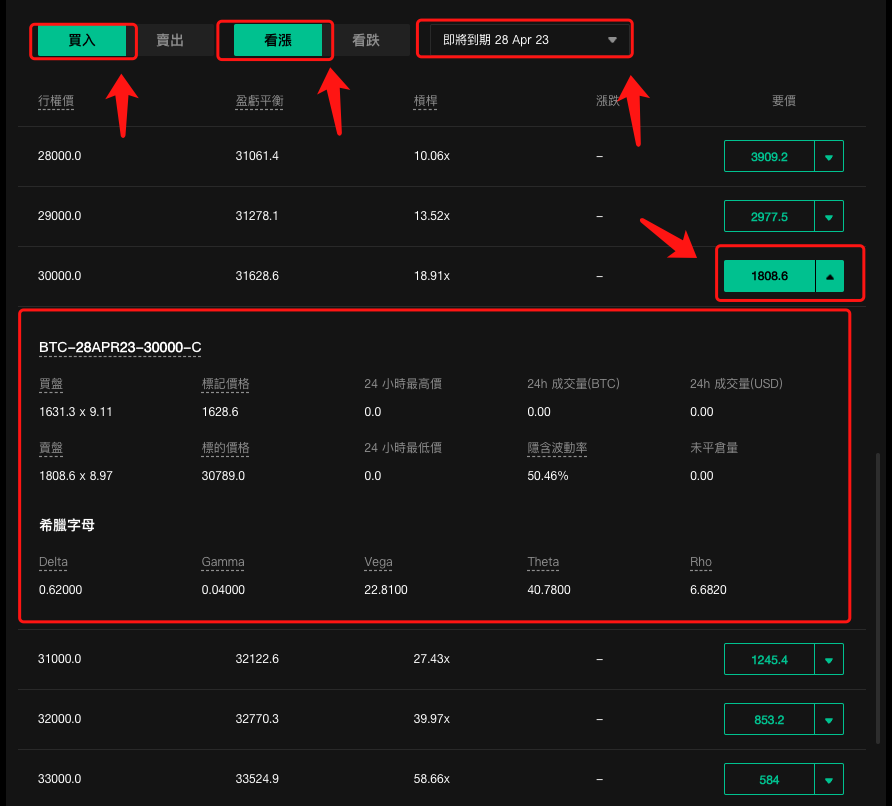Image resolution: width=892 pixels, height=806 pixels.
Task: Click highlighted ask price 1808.6
Action: [769, 276]
